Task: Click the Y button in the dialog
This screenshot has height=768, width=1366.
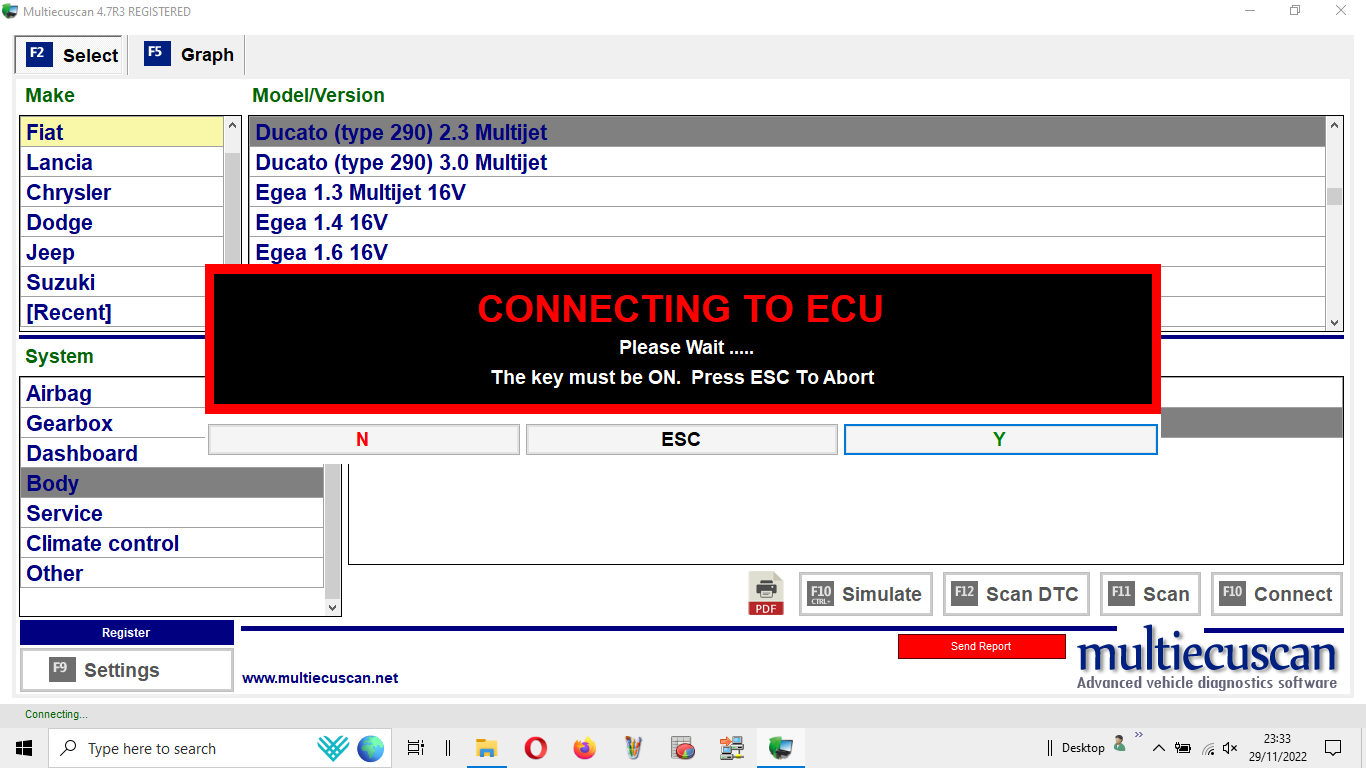Action: [1000, 439]
